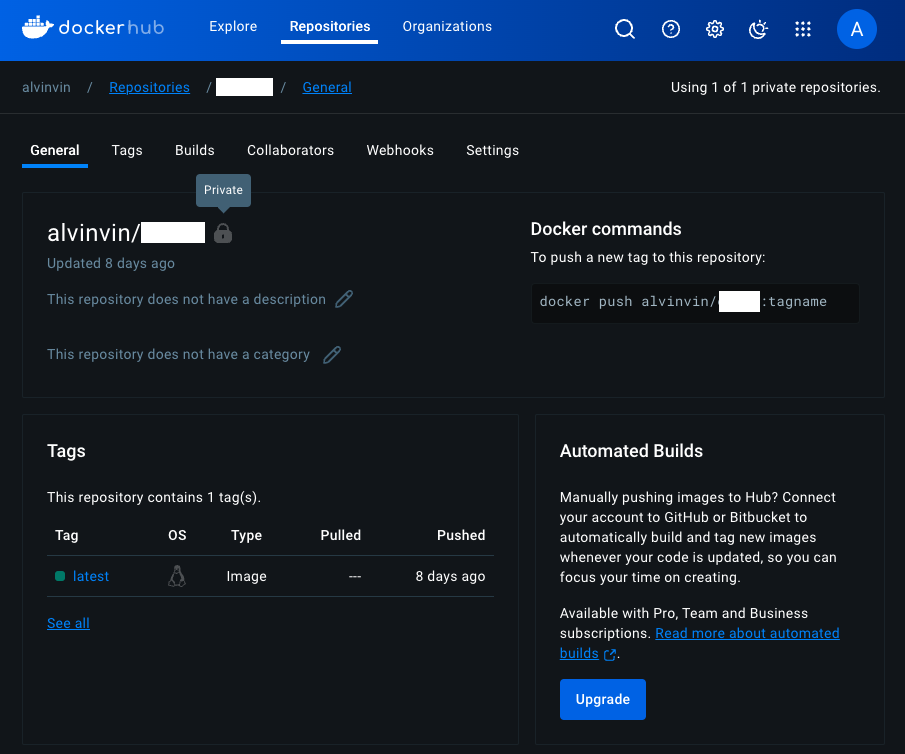Switch to the Builds tab
Viewport: 905px width, 754px height.
tap(195, 151)
